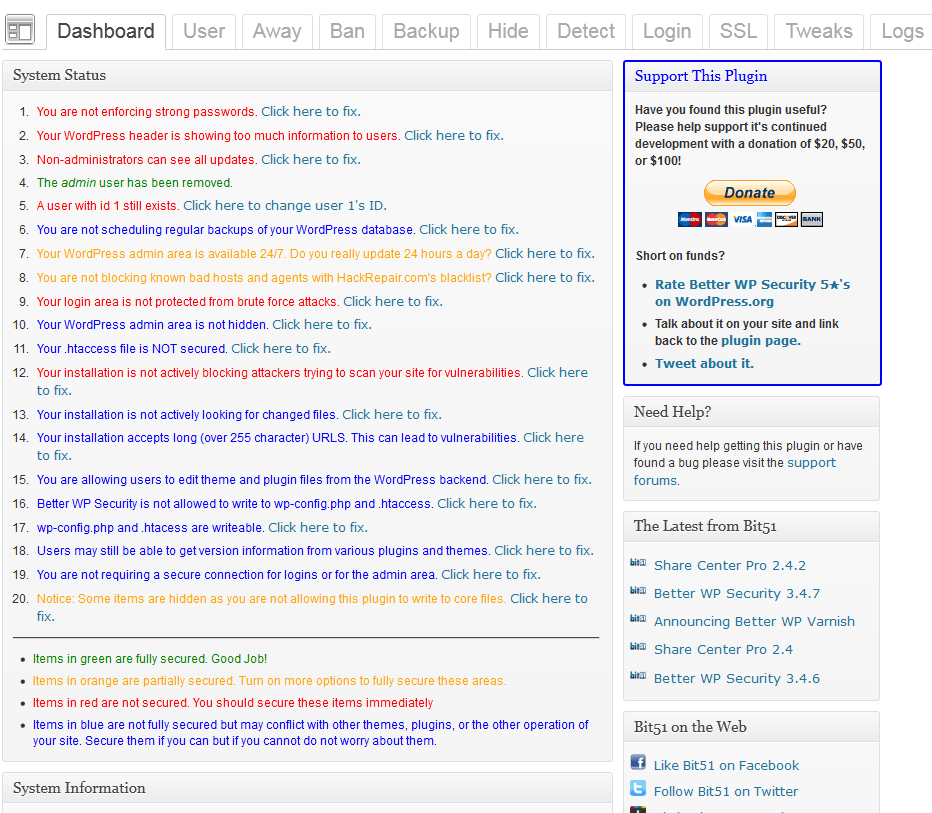Image resolution: width=932 pixels, height=813 pixels.
Task: Click the bit51 icon beside Announcing Better WP Varnish
Action: pos(638,619)
